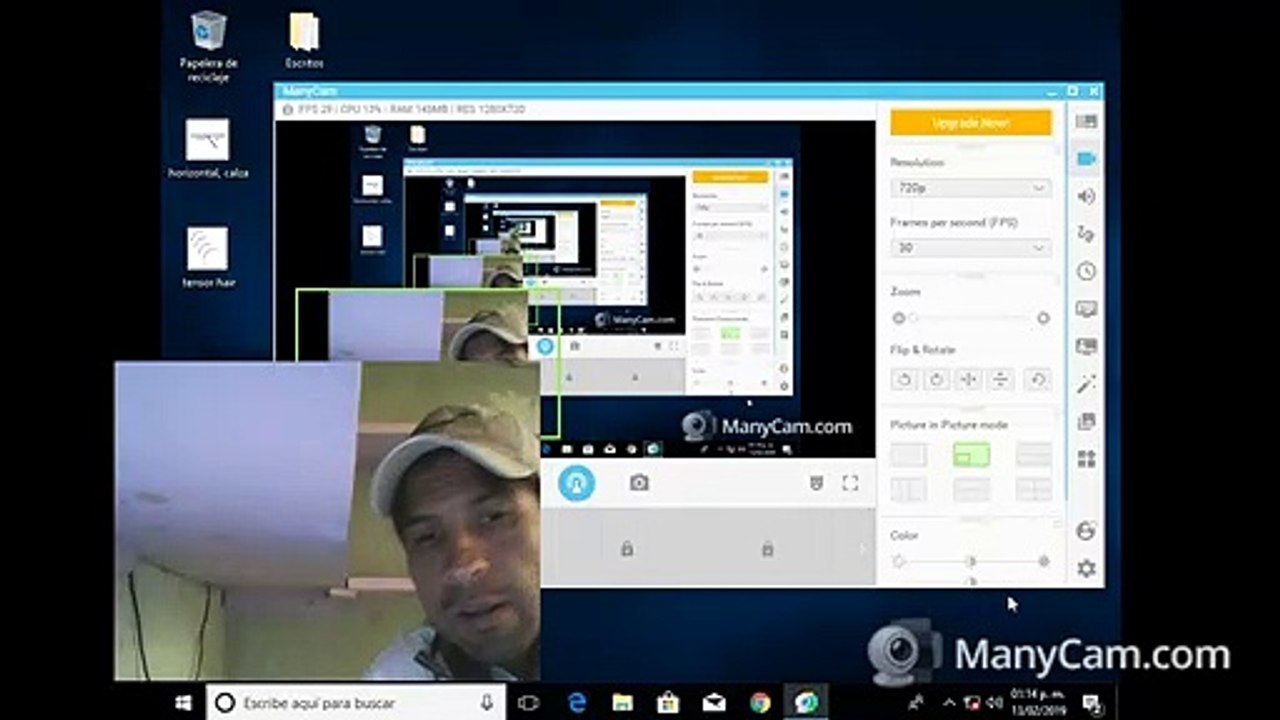Rotate the video right
Viewport: 1280px width, 720px height.
pyautogui.click(x=936, y=379)
